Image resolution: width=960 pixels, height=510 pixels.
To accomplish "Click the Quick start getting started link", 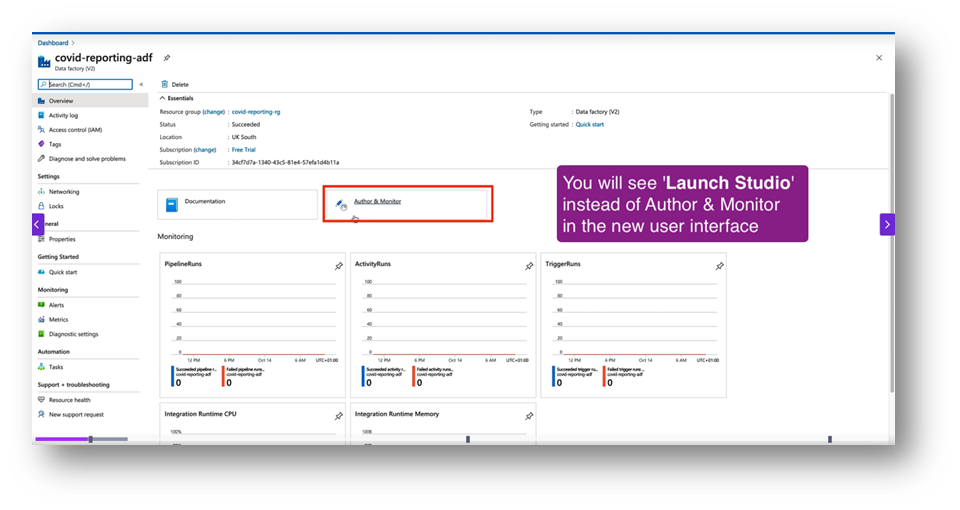I will point(589,125).
